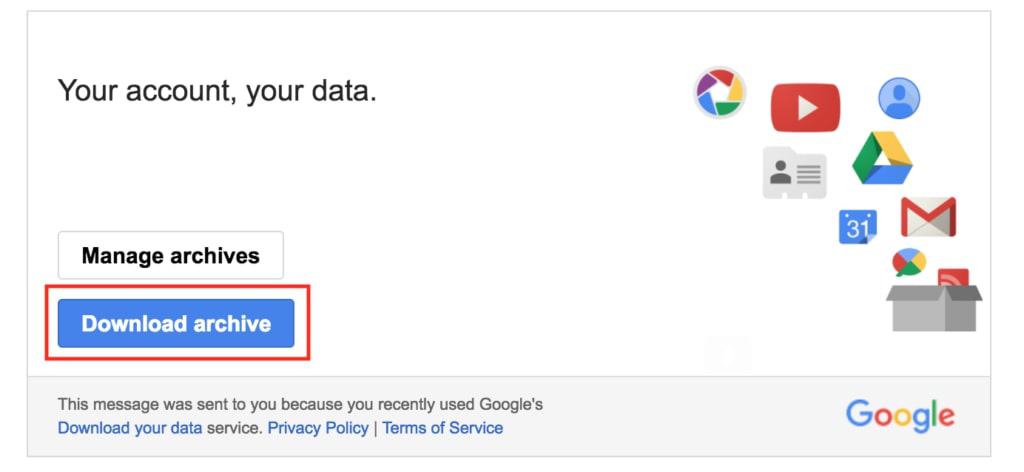This screenshot has height=472, width=1024.
Task: Click the Picasa pinwheel icon
Action: (x=719, y=93)
